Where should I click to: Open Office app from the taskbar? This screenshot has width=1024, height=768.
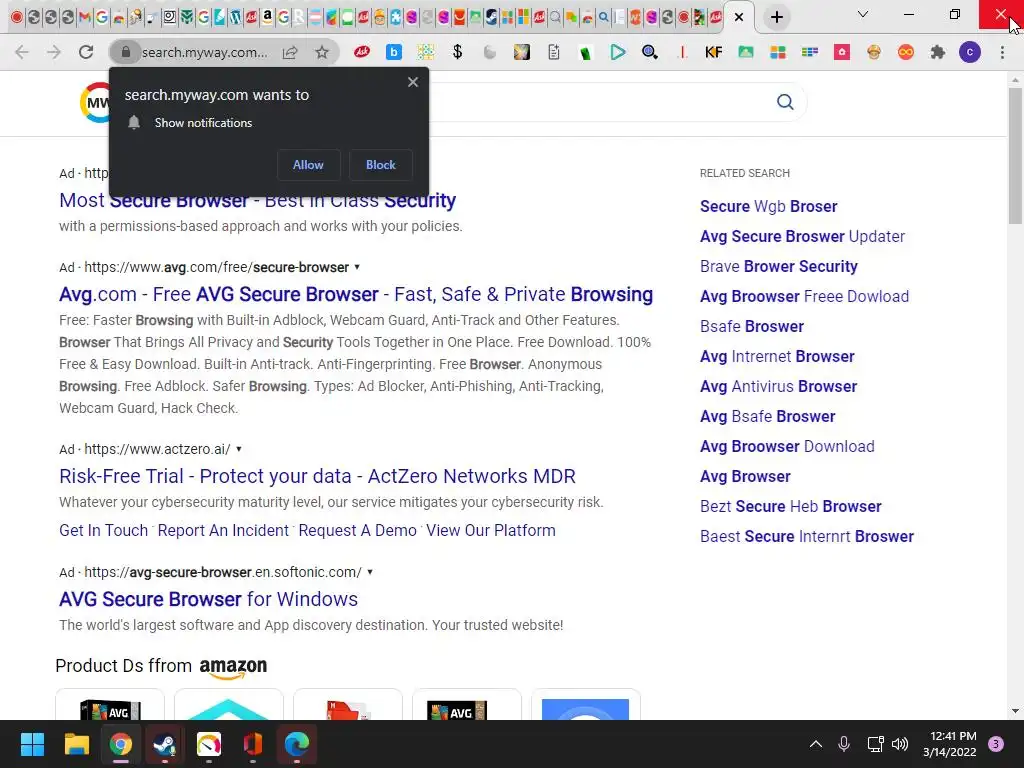coord(253,744)
